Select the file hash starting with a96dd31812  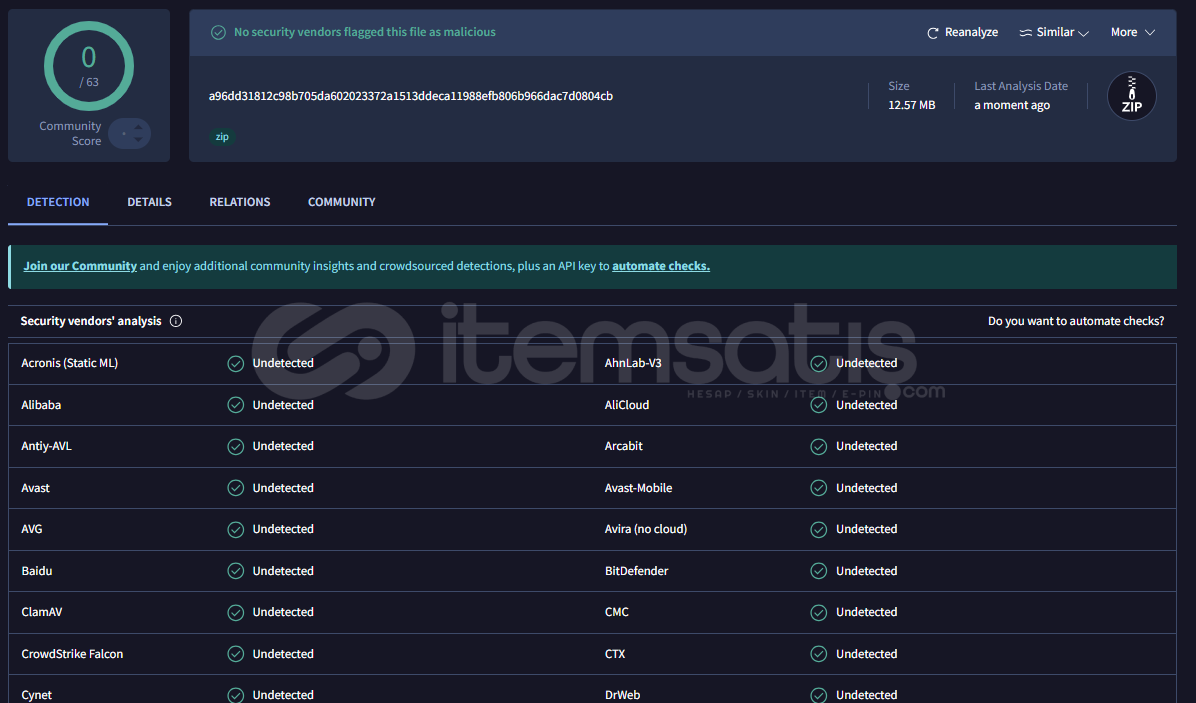point(410,96)
